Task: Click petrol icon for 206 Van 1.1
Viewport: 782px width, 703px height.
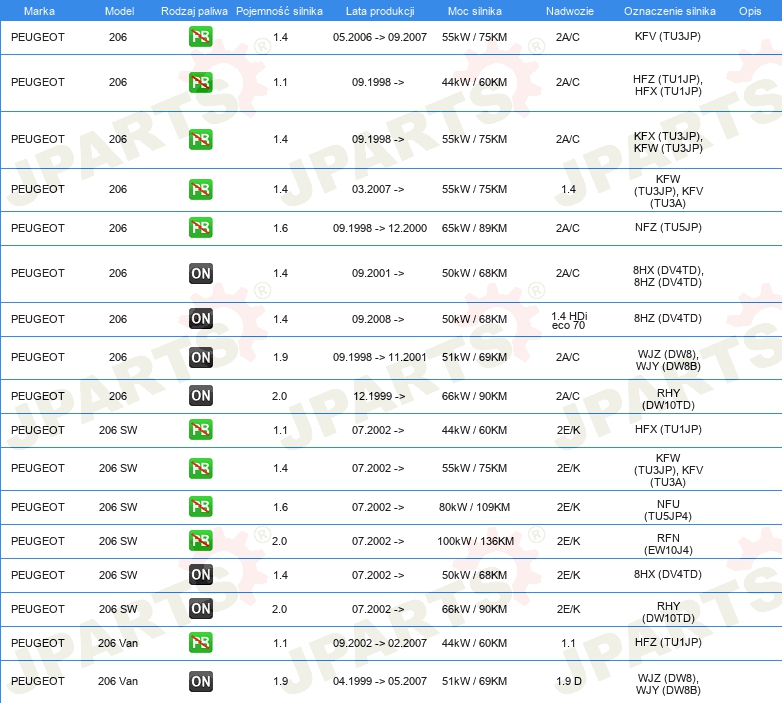Action: (x=200, y=643)
